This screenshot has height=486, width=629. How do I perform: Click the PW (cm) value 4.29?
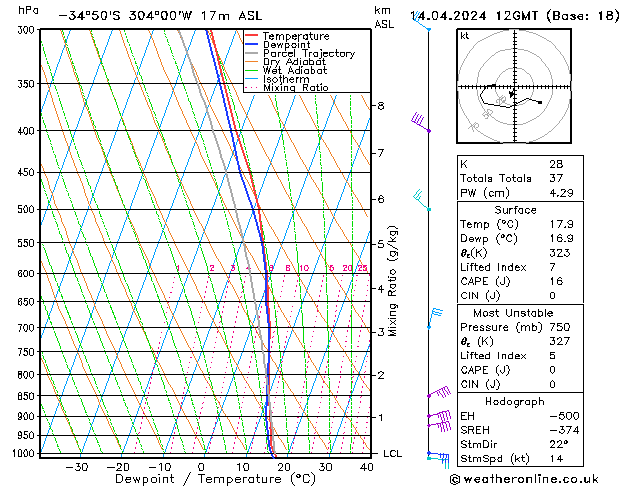(561, 193)
